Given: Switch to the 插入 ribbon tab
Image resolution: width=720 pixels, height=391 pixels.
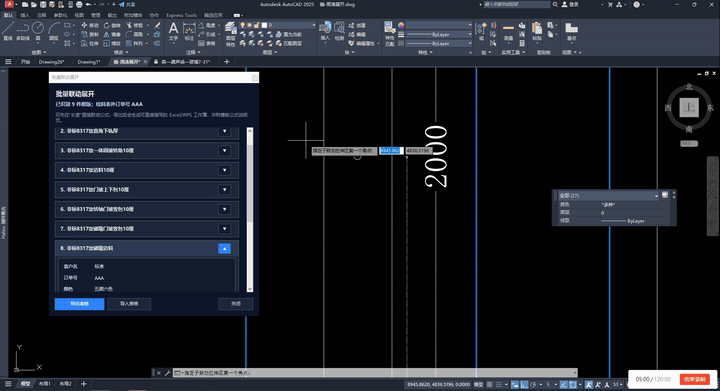Looking at the screenshot, I should (25, 15).
